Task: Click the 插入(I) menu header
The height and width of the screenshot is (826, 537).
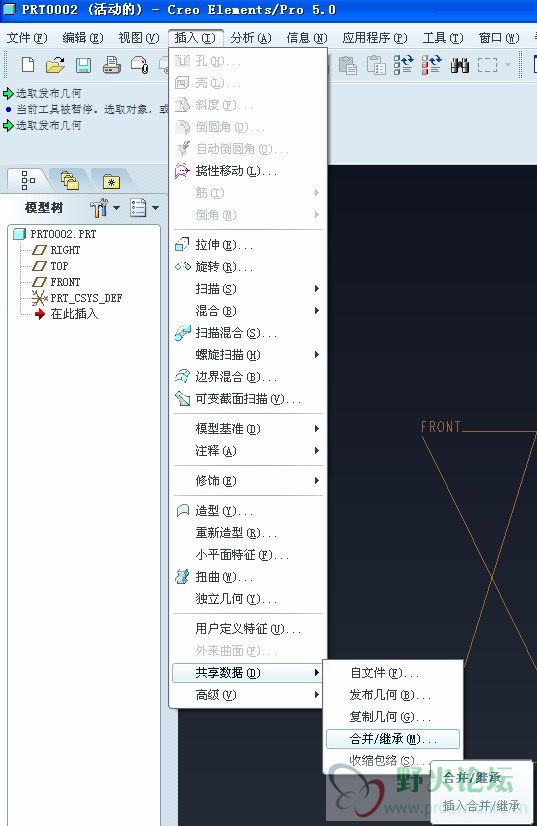Action: tap(195, 37)
